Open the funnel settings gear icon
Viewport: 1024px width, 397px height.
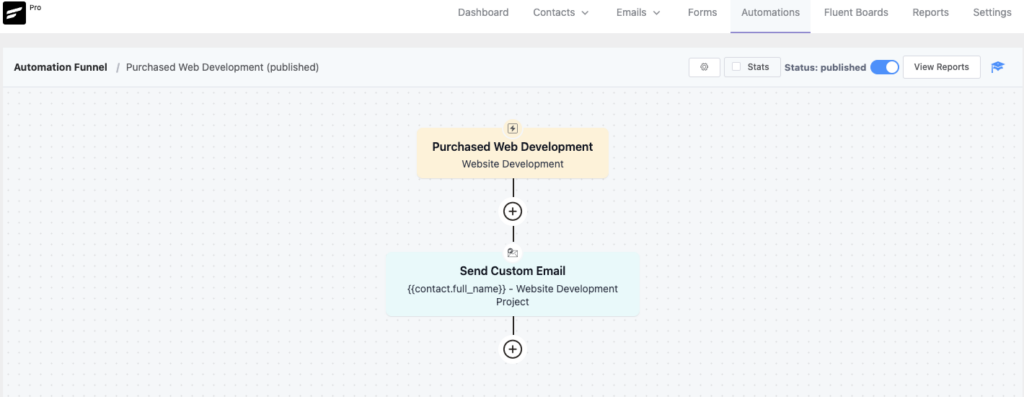pyautogui.click(x=704, y=67)
